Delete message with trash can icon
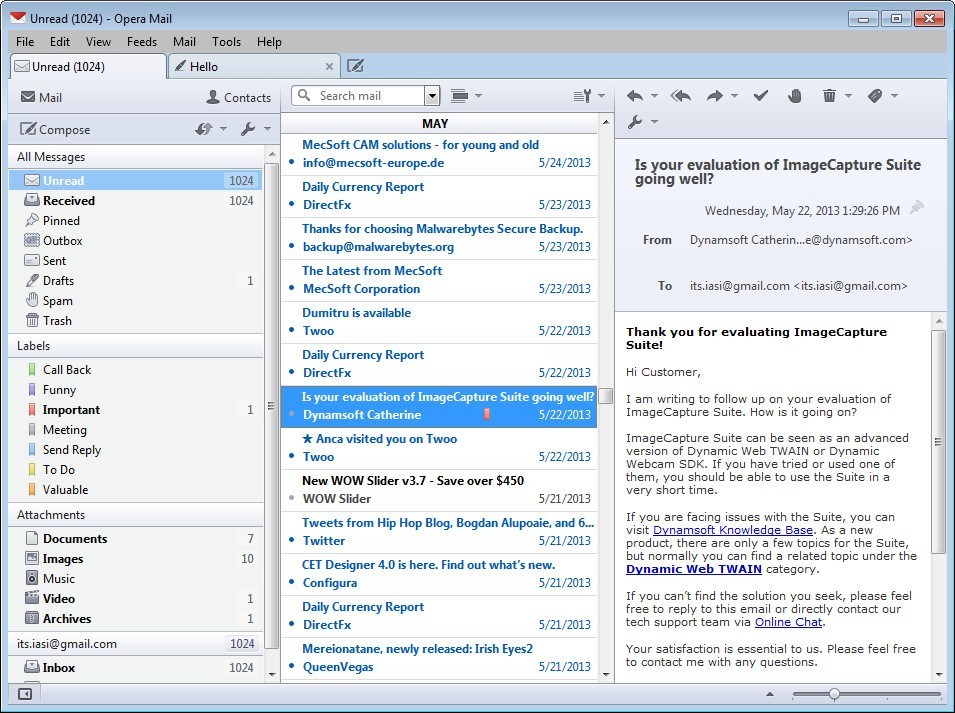Image resolution: width=955 pixels, height=713 pixels. [829, 96]
